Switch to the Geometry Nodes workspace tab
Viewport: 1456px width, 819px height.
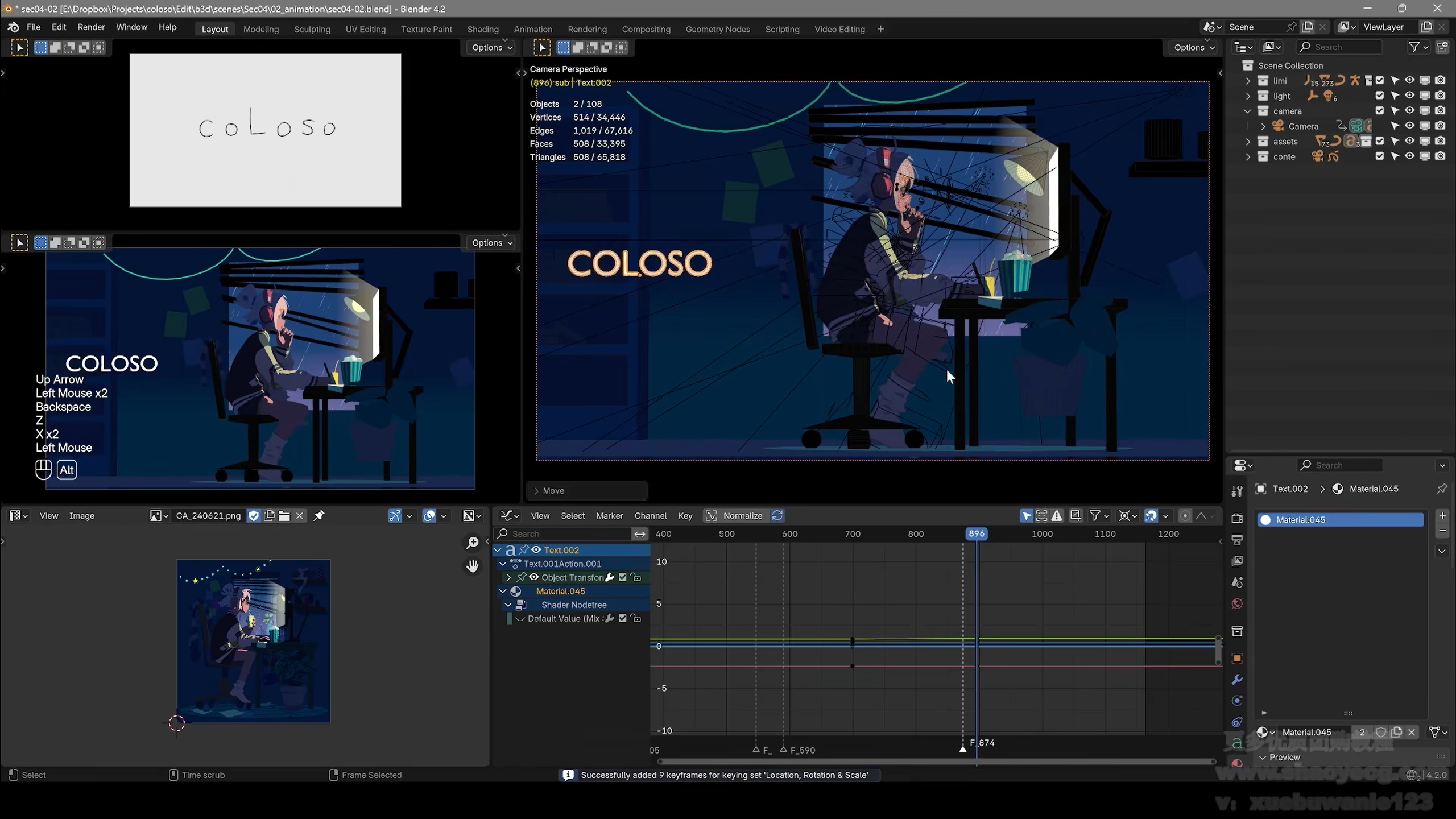point(718,29)
